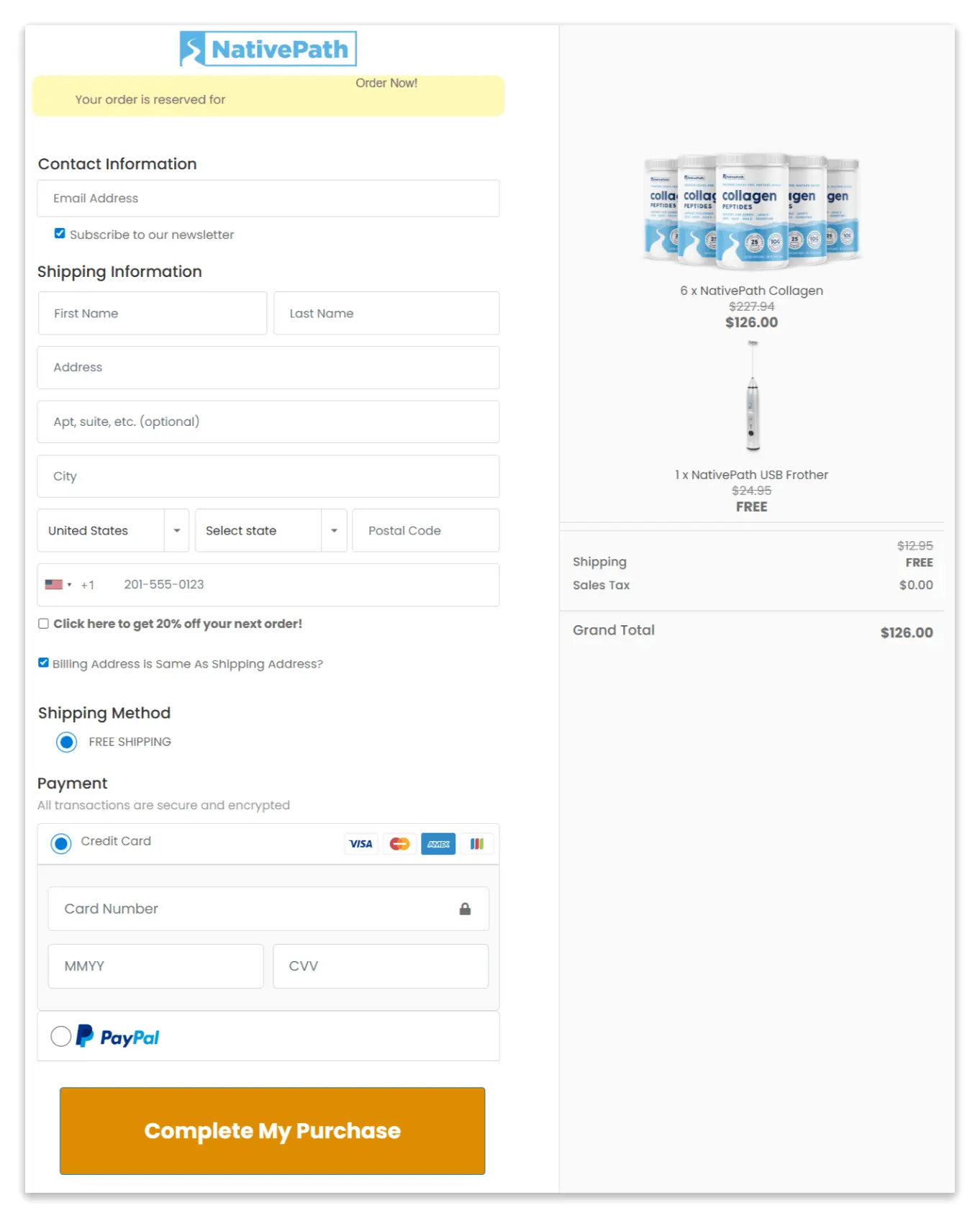Select the FREE SHIPPING radio button
This screenshot has height=1218, width=980.
point(67,742)
